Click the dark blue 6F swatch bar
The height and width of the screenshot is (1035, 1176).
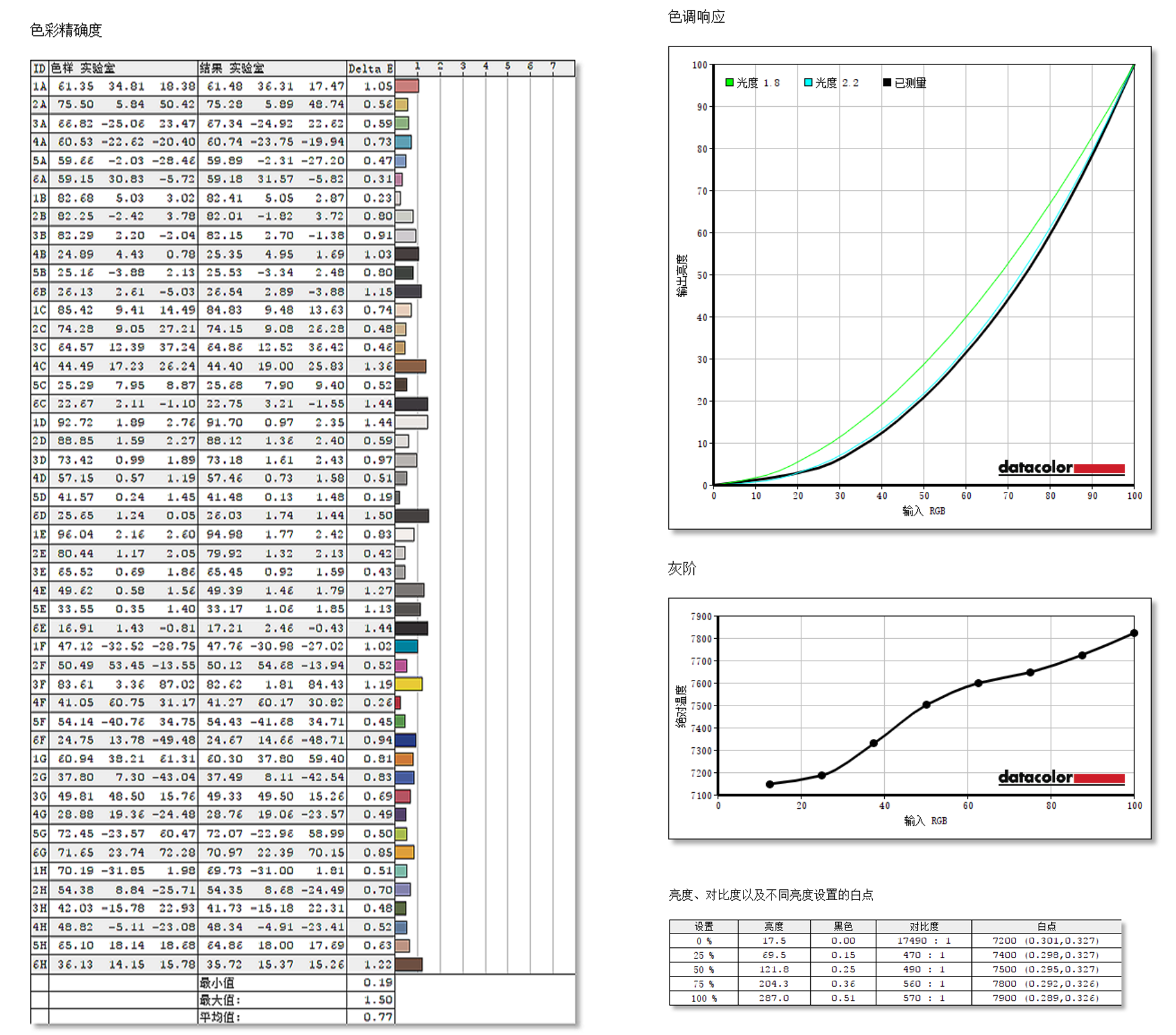pos(405,740)
